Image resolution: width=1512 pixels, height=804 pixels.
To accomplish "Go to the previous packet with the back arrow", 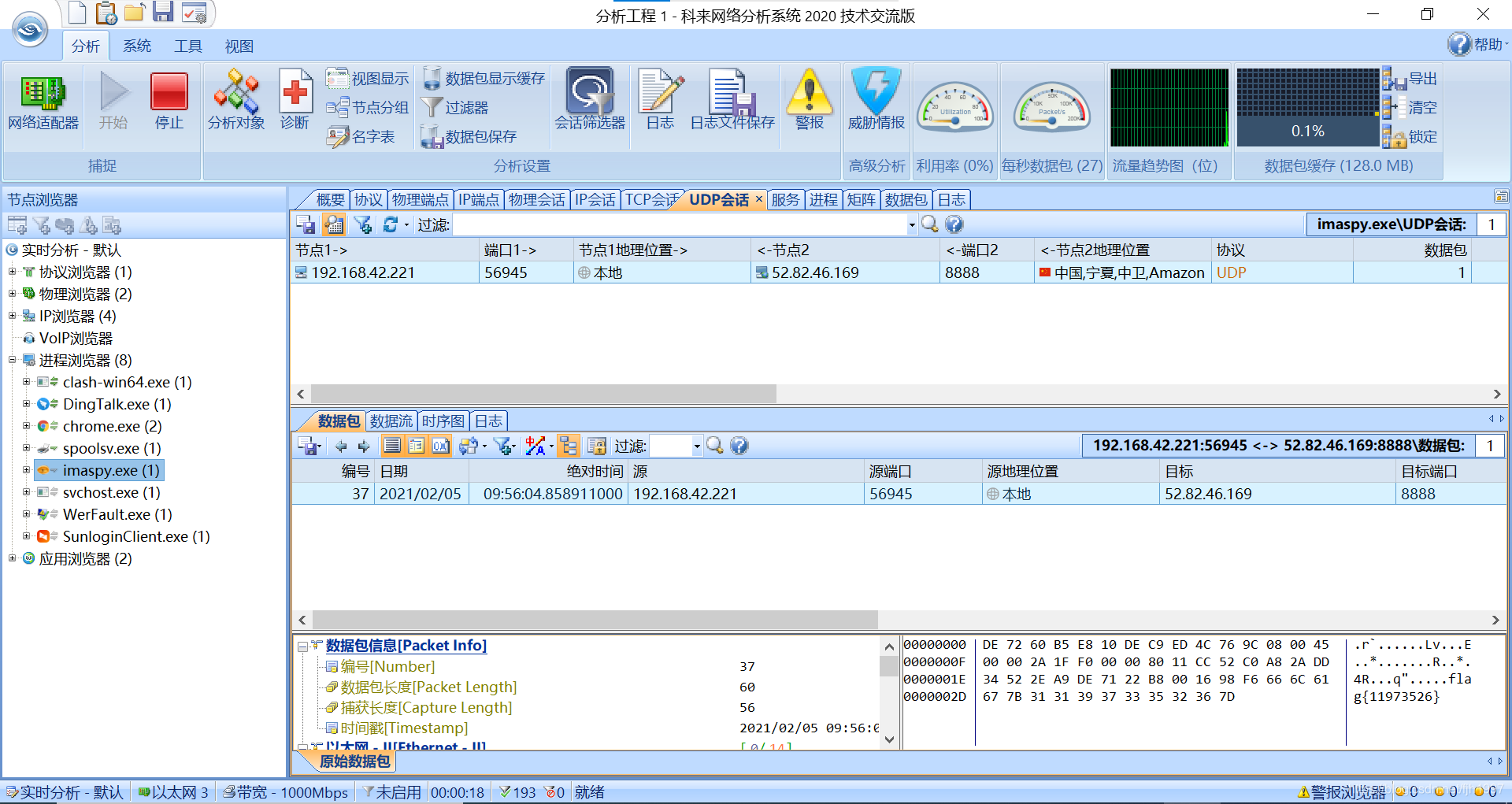I will click(x=341, y=446).
